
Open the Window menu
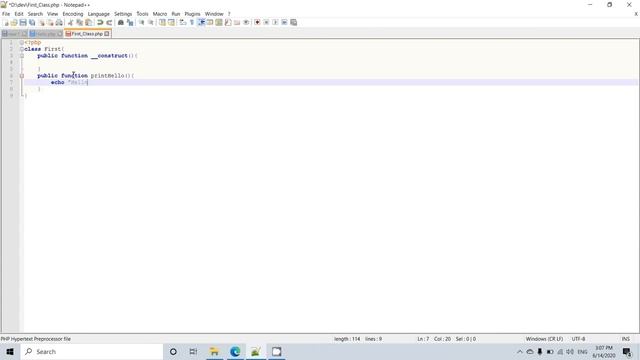(x=214, y=14)
